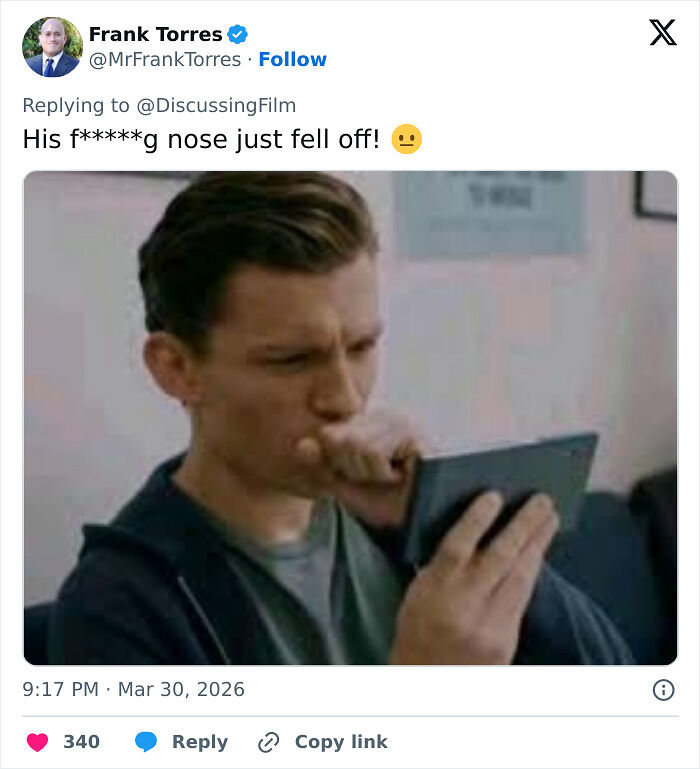
Task: Open the 9:17 PM timestamp
Action: coord(61,690)
